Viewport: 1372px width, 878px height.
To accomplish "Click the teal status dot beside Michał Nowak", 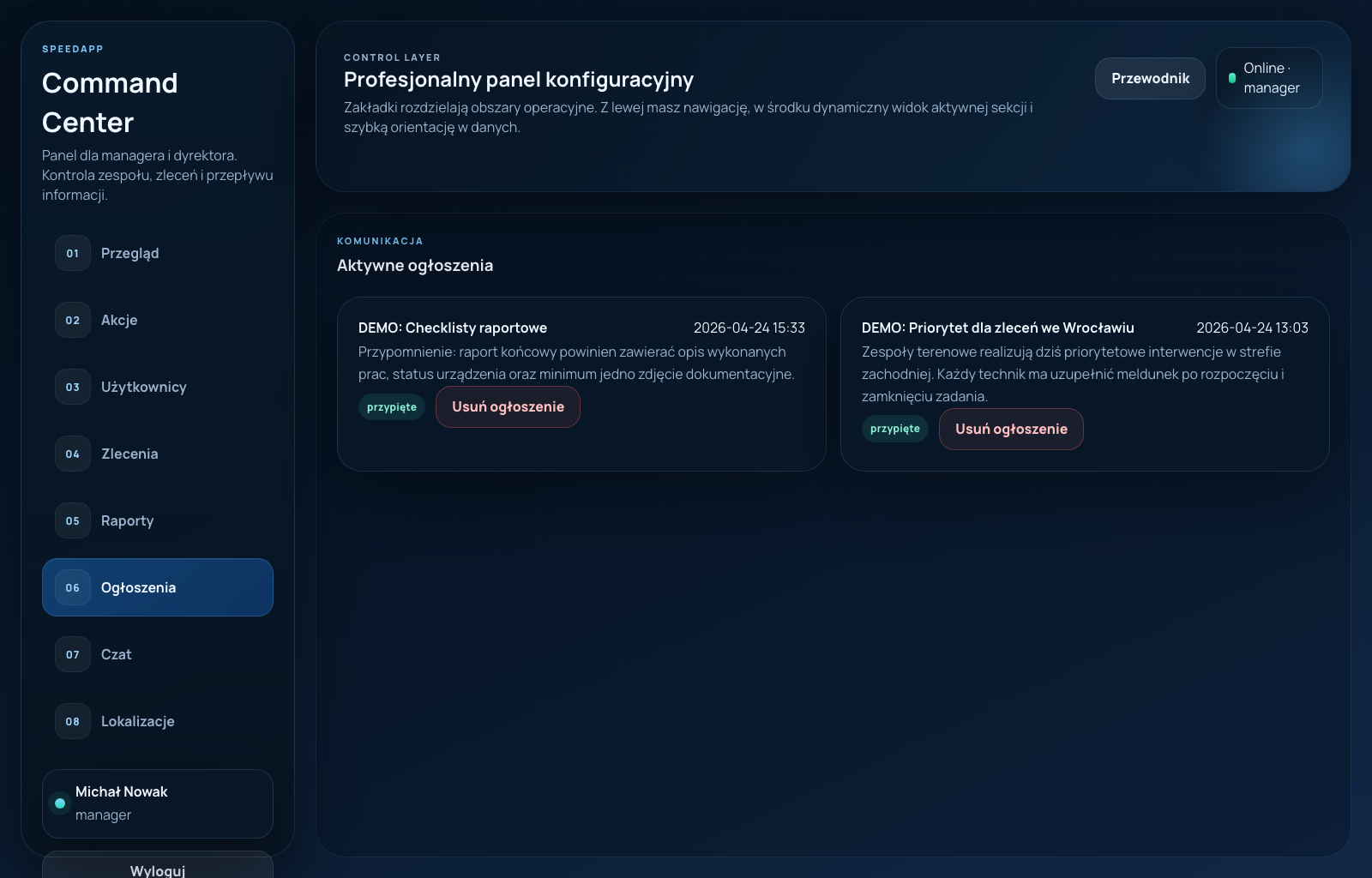I will click(60, 803).
